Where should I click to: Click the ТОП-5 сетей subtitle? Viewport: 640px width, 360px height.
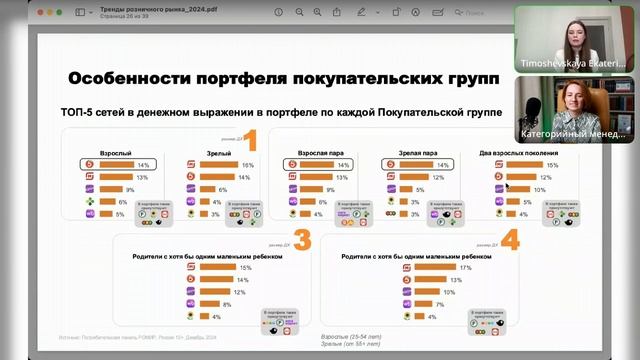[281, 112]
